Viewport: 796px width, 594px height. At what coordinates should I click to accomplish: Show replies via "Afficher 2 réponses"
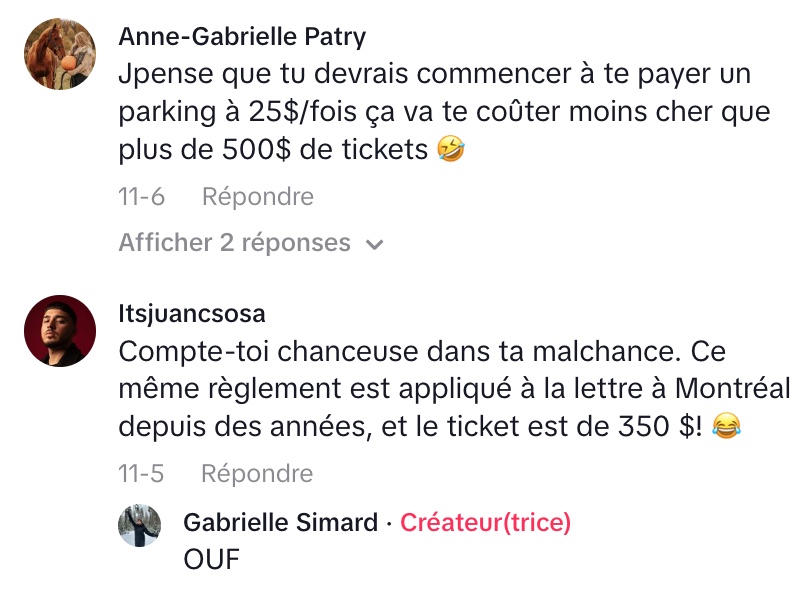[x=234, y=243]
